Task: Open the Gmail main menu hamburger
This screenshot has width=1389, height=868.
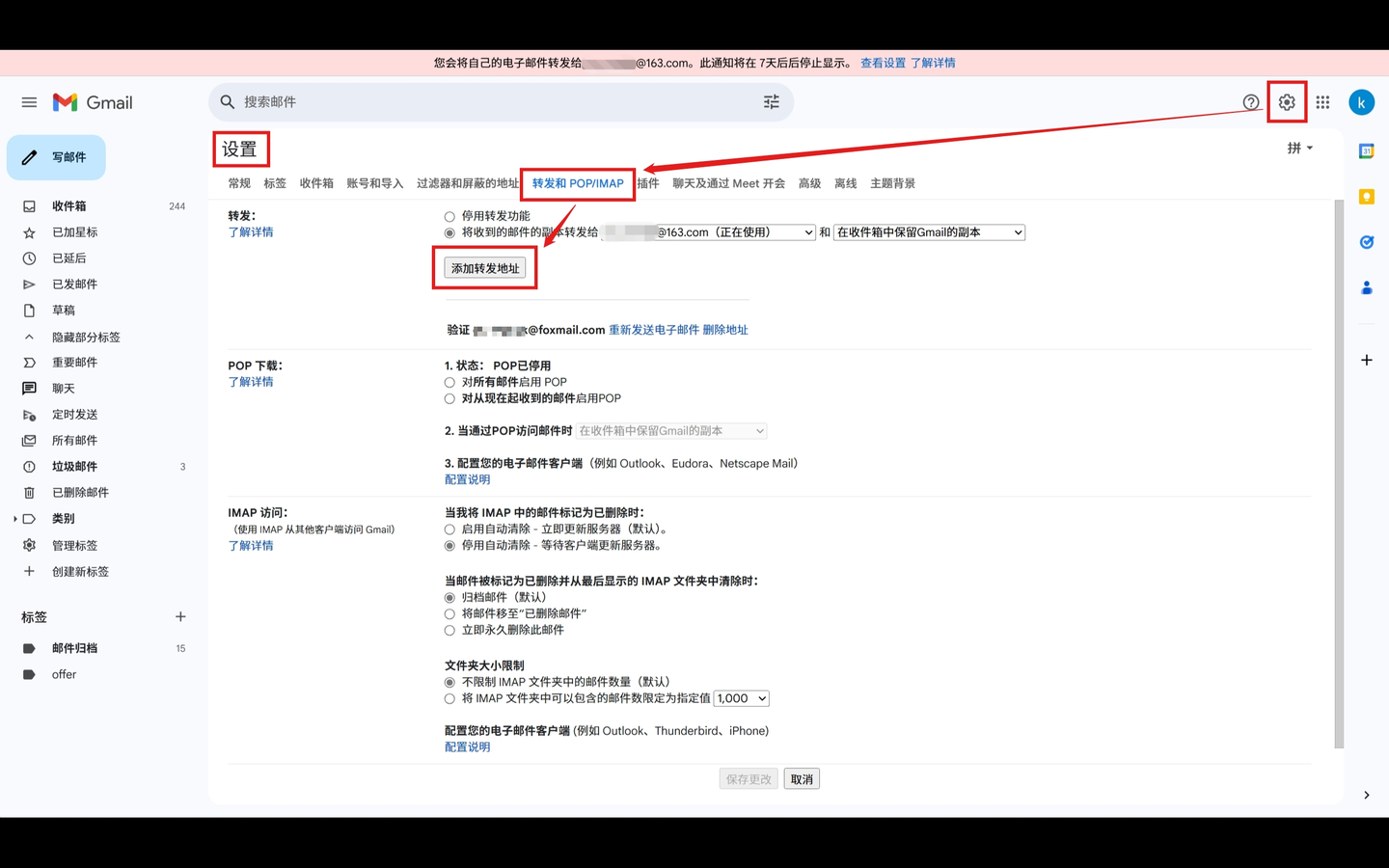Action: tap(29, 102)
